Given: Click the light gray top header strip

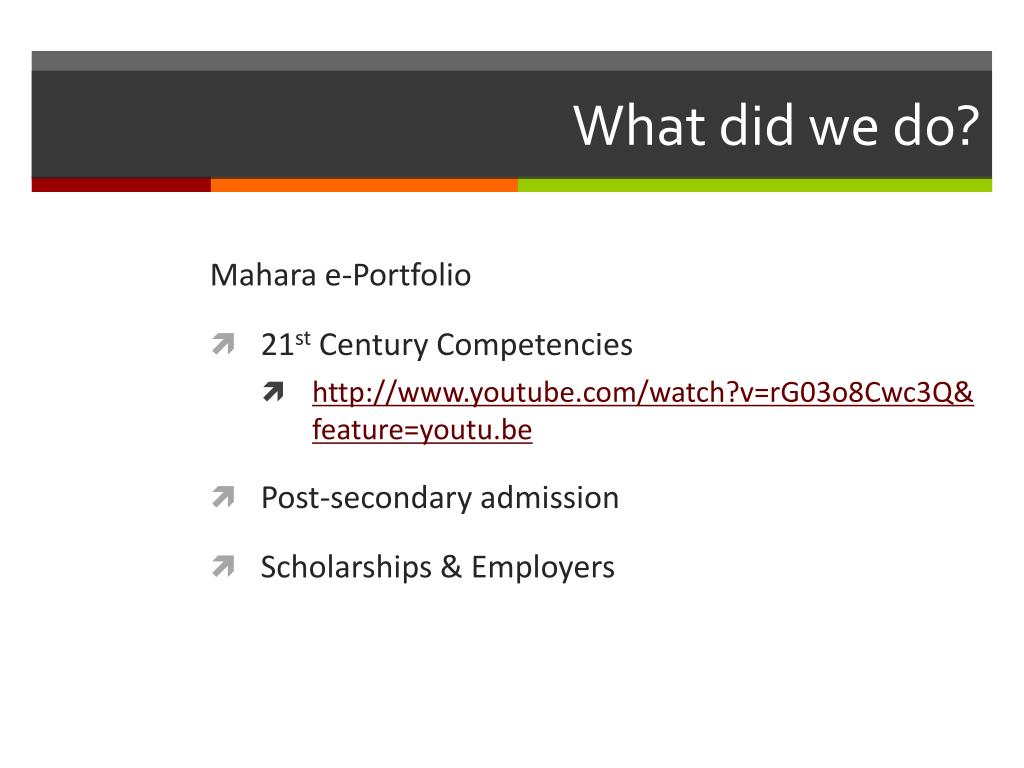Looking at the screenshot, I should [x=511, y=61].
